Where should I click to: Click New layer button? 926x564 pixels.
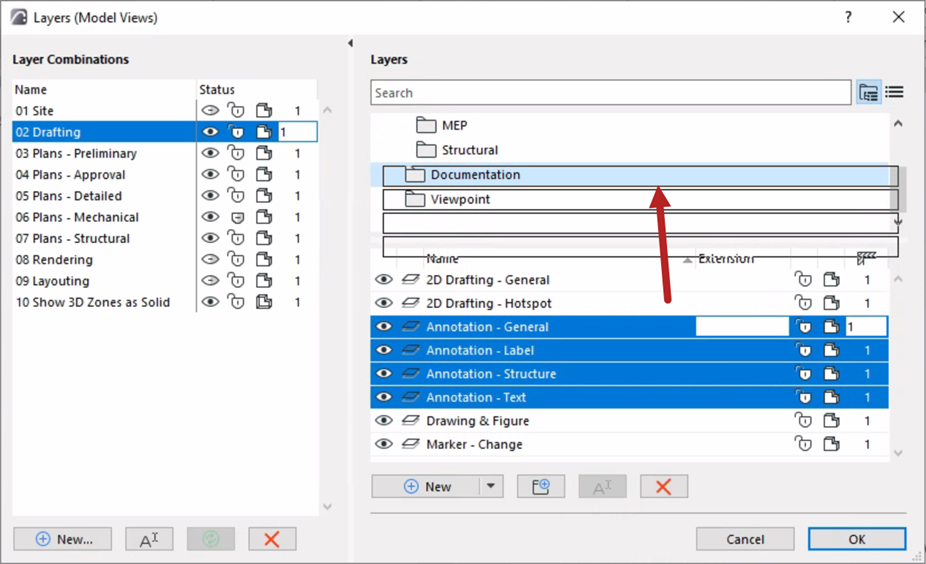coord(426,487)
